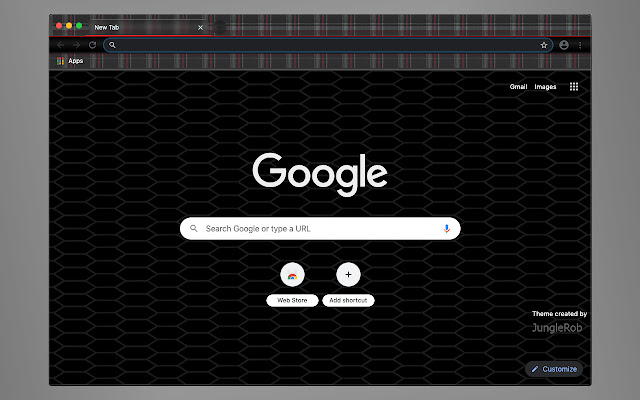This screenshot has width=640, height=400.
Task: Minimize window with the yellow button
Action: pyautogui.click(x=69, y=26)
